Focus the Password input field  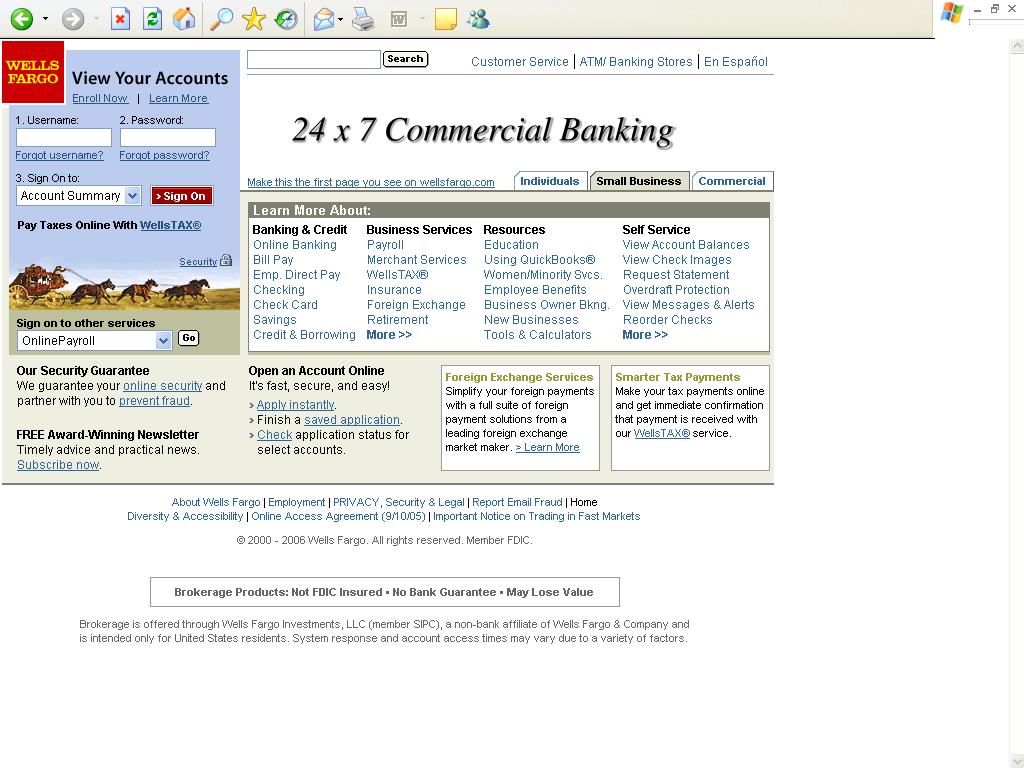(x=167, y=137)
